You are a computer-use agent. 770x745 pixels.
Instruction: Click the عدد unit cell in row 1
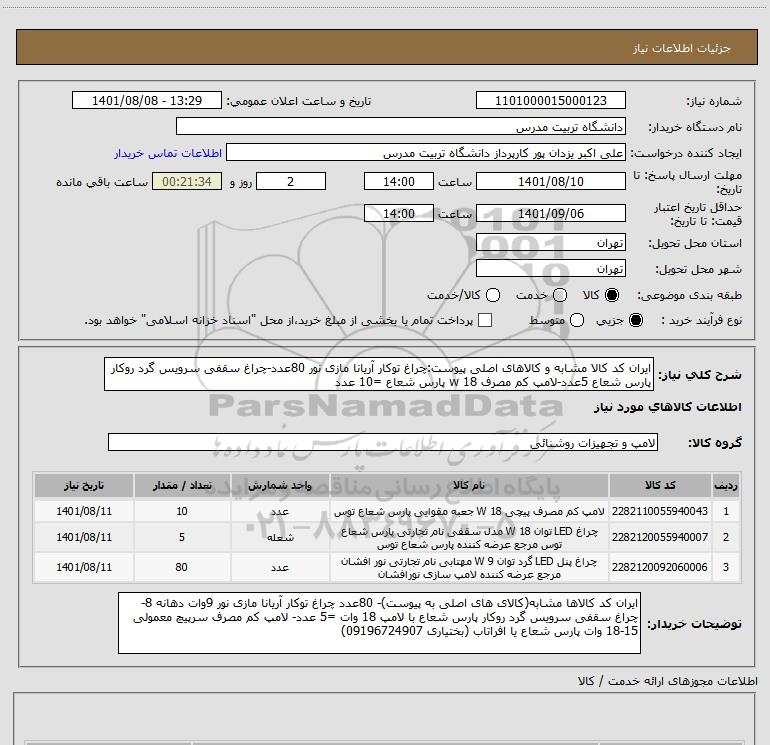tap(280, 512)
